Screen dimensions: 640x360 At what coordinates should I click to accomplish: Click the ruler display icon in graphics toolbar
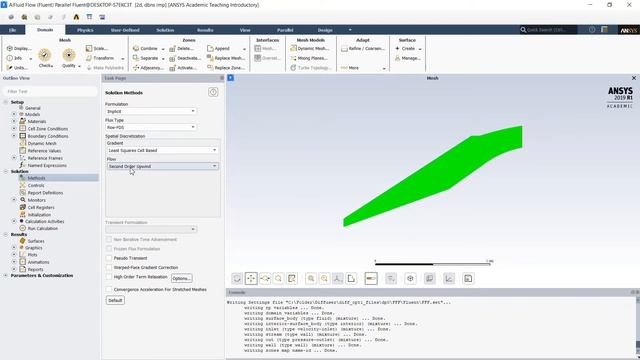371,278
